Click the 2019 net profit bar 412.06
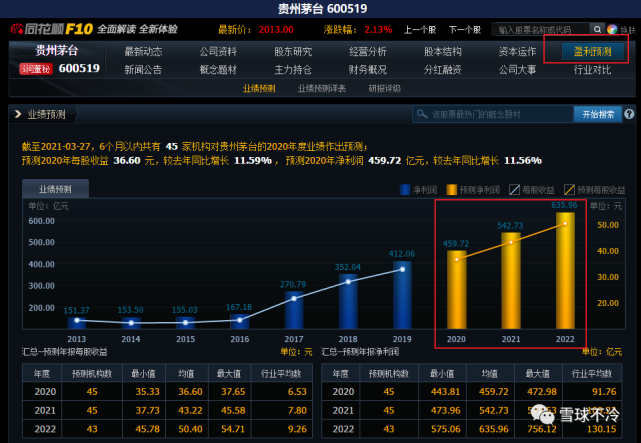Screen dimensions: 641x443 [402, 295]
